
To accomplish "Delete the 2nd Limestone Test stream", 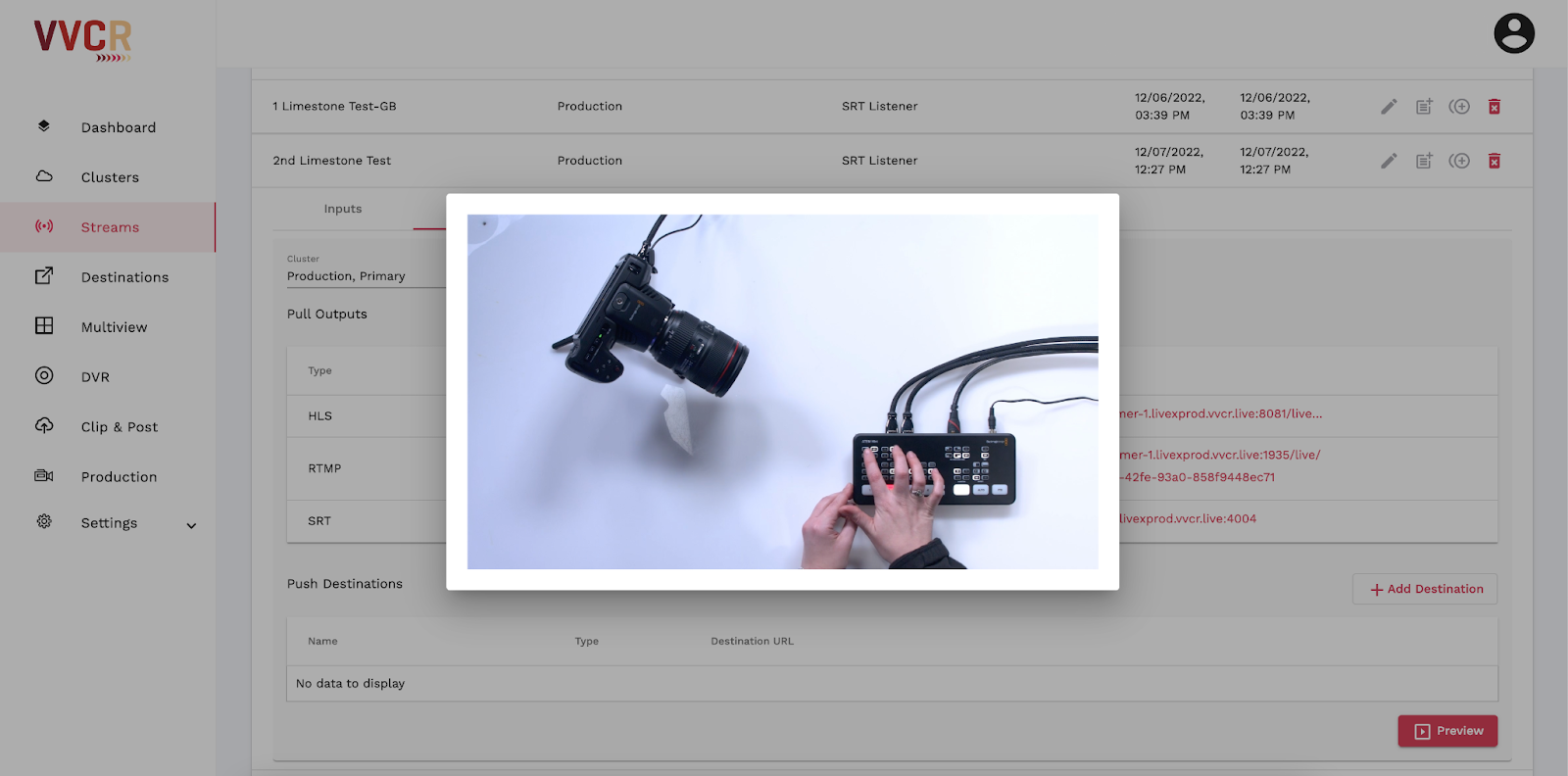I will coord(1494,160).
